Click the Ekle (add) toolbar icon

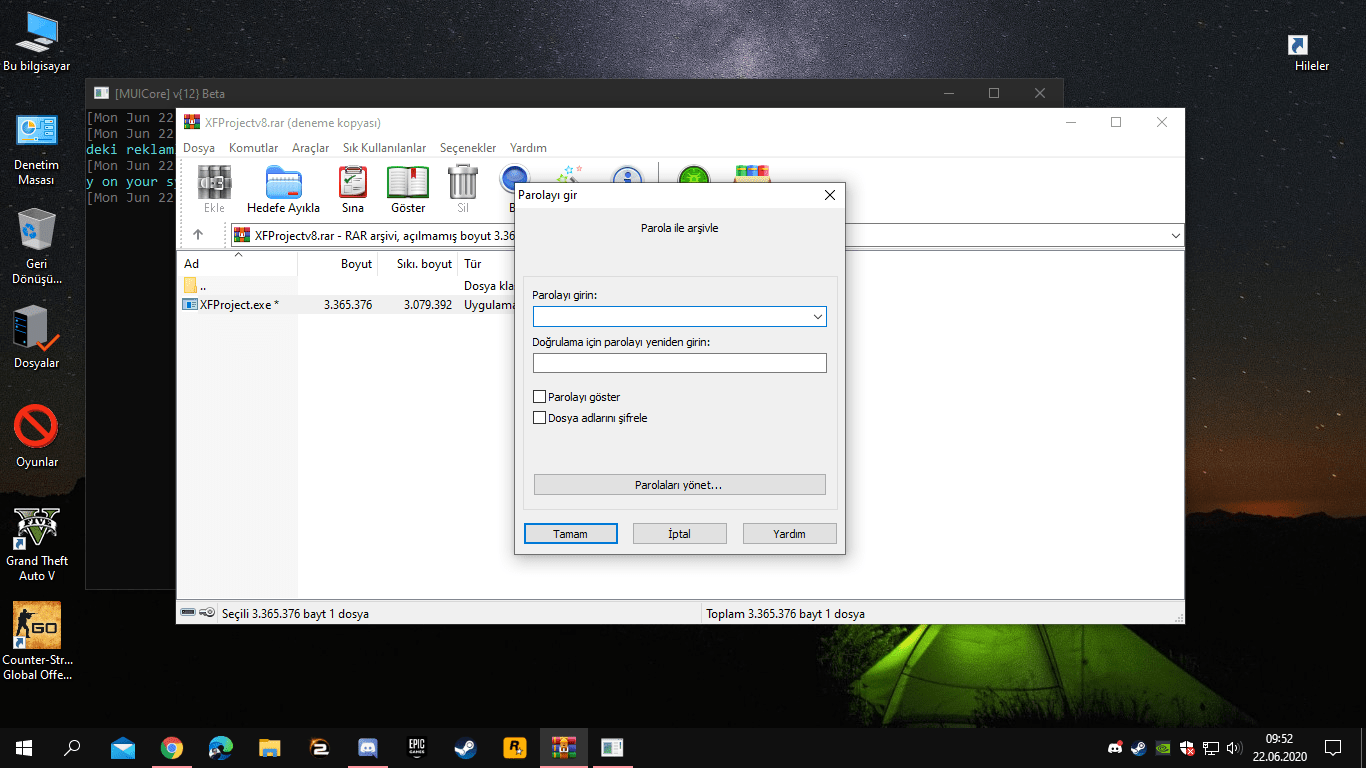click(214, 183)
